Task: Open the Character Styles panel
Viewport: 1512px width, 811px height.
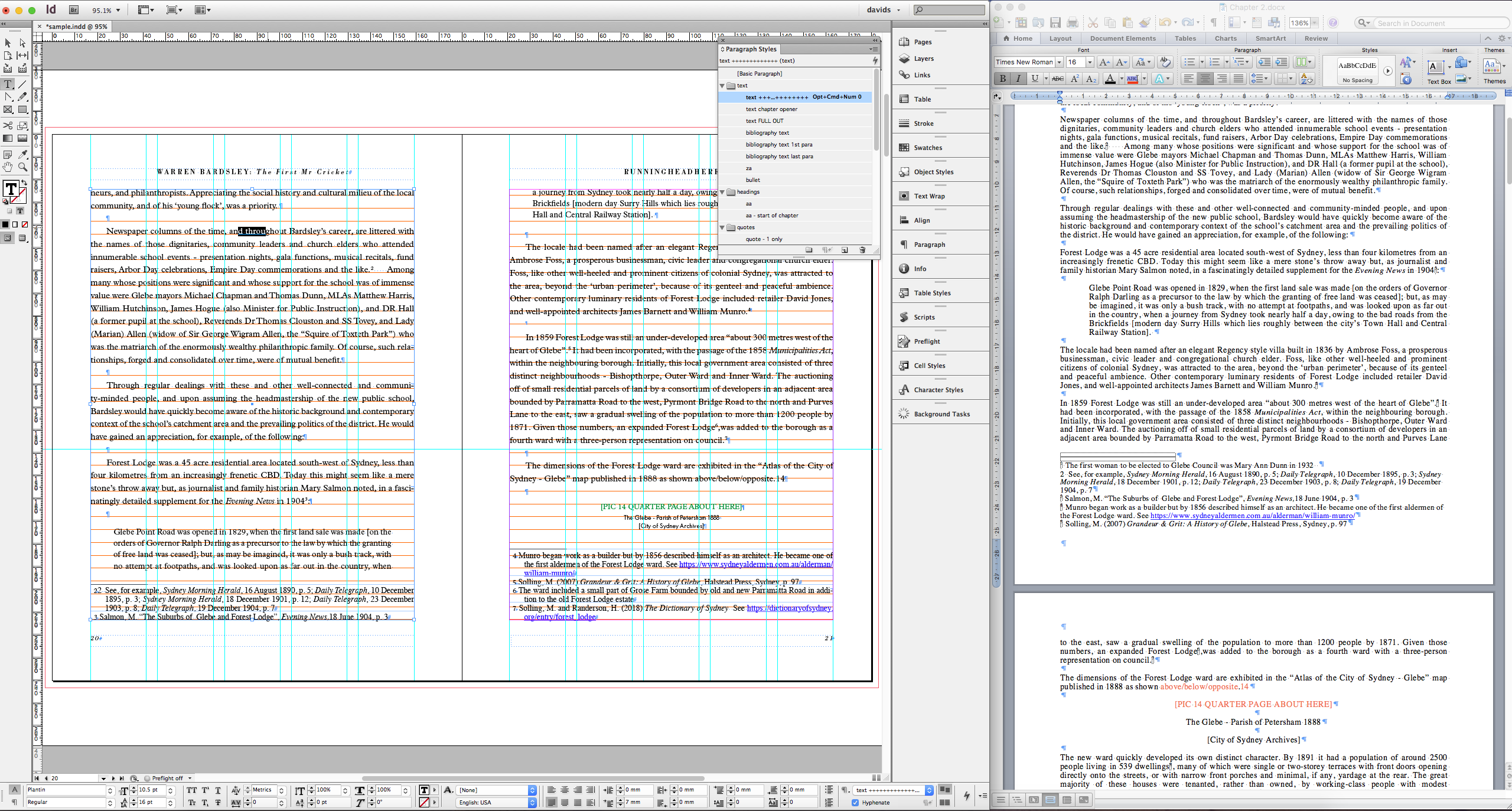Action: pos(938,390)
